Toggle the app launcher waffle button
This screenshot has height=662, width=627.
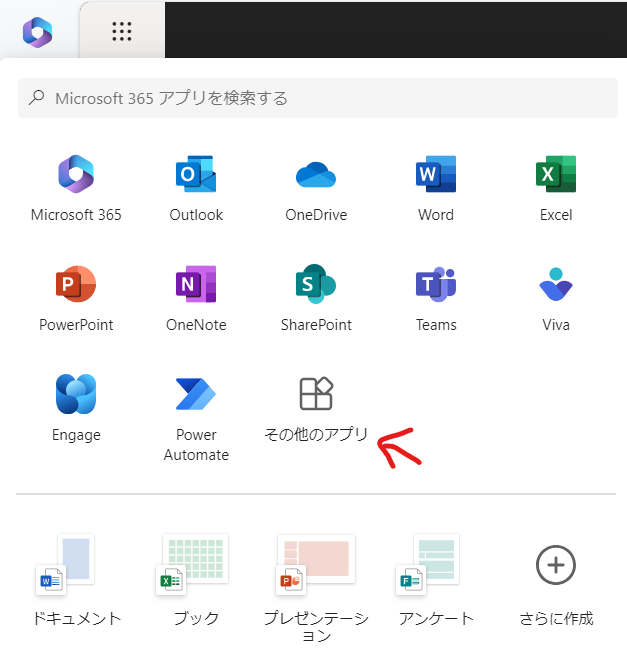point(122,32)
